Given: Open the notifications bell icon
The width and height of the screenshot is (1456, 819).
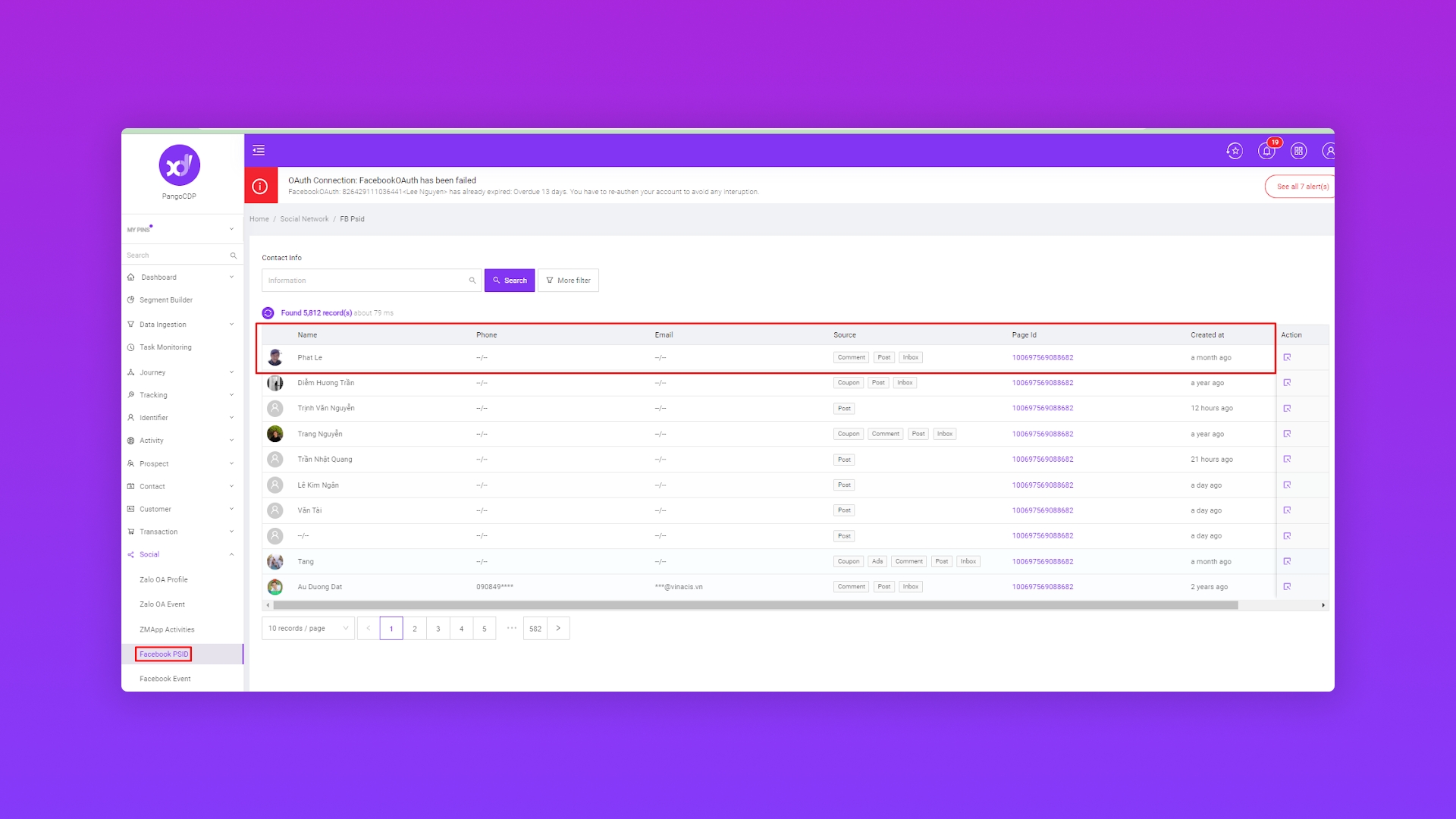Looking at the screenshot, I should (x=1266, y=151).
